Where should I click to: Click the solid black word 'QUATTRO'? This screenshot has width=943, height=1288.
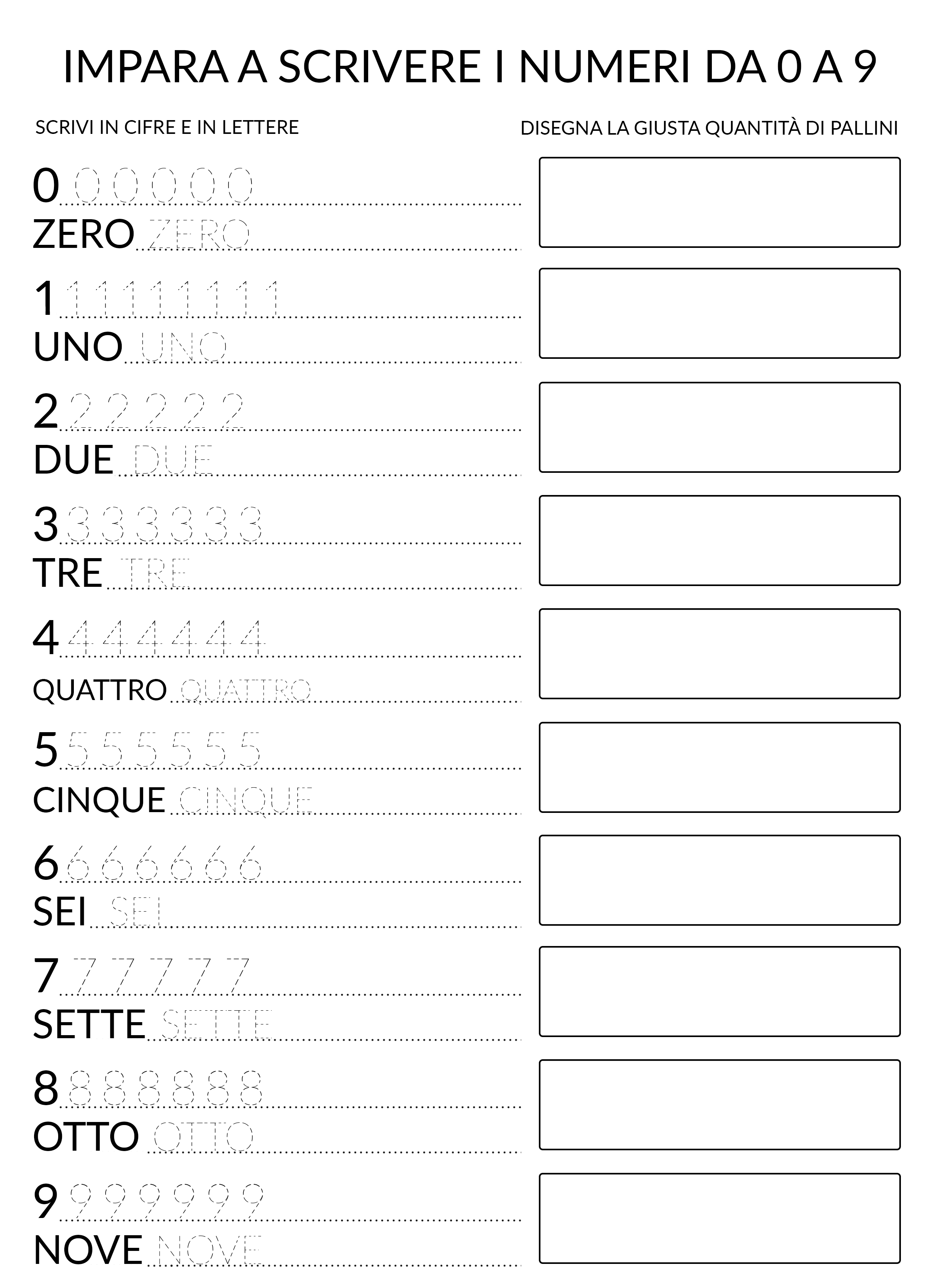tap(100, 690)
